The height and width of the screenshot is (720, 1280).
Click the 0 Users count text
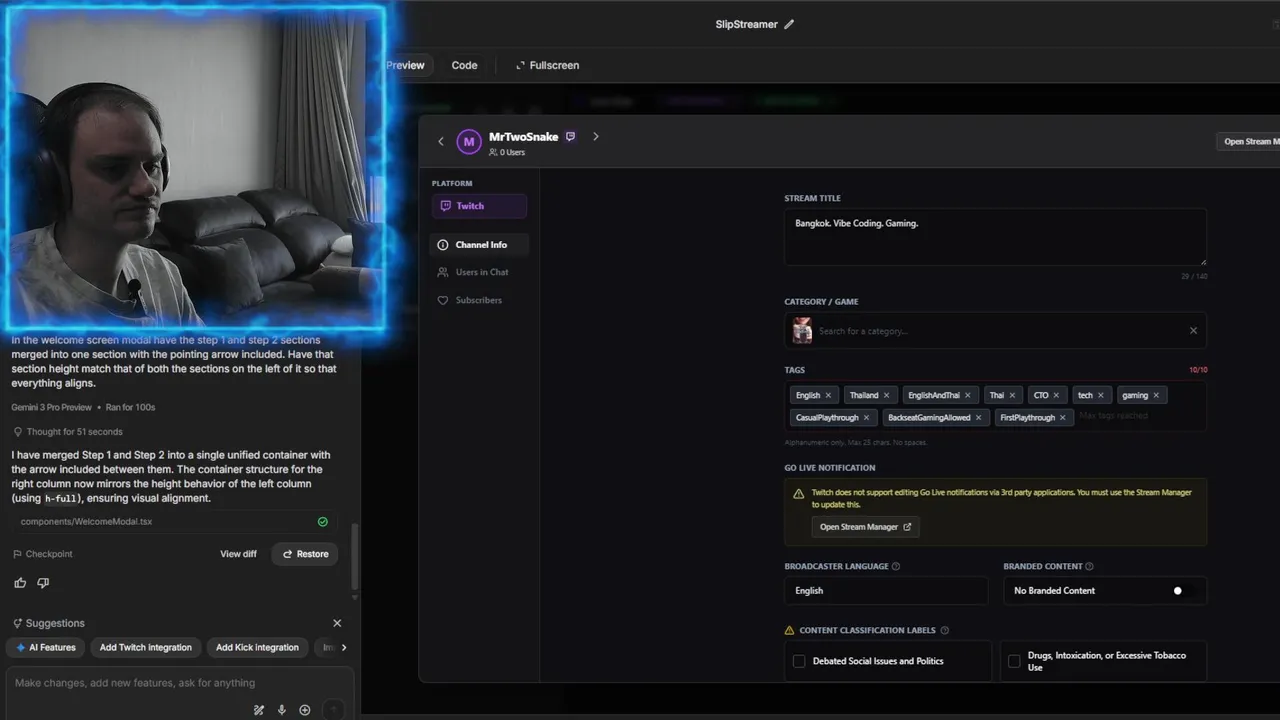[x=507, y=152]
